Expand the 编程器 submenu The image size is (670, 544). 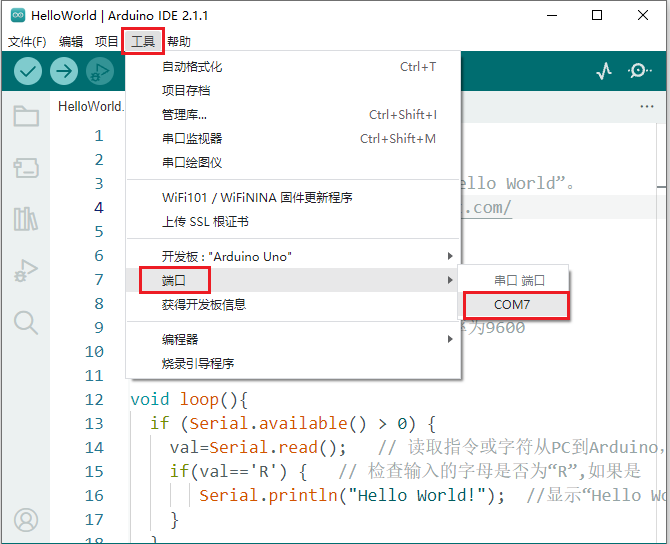(294, 339)
